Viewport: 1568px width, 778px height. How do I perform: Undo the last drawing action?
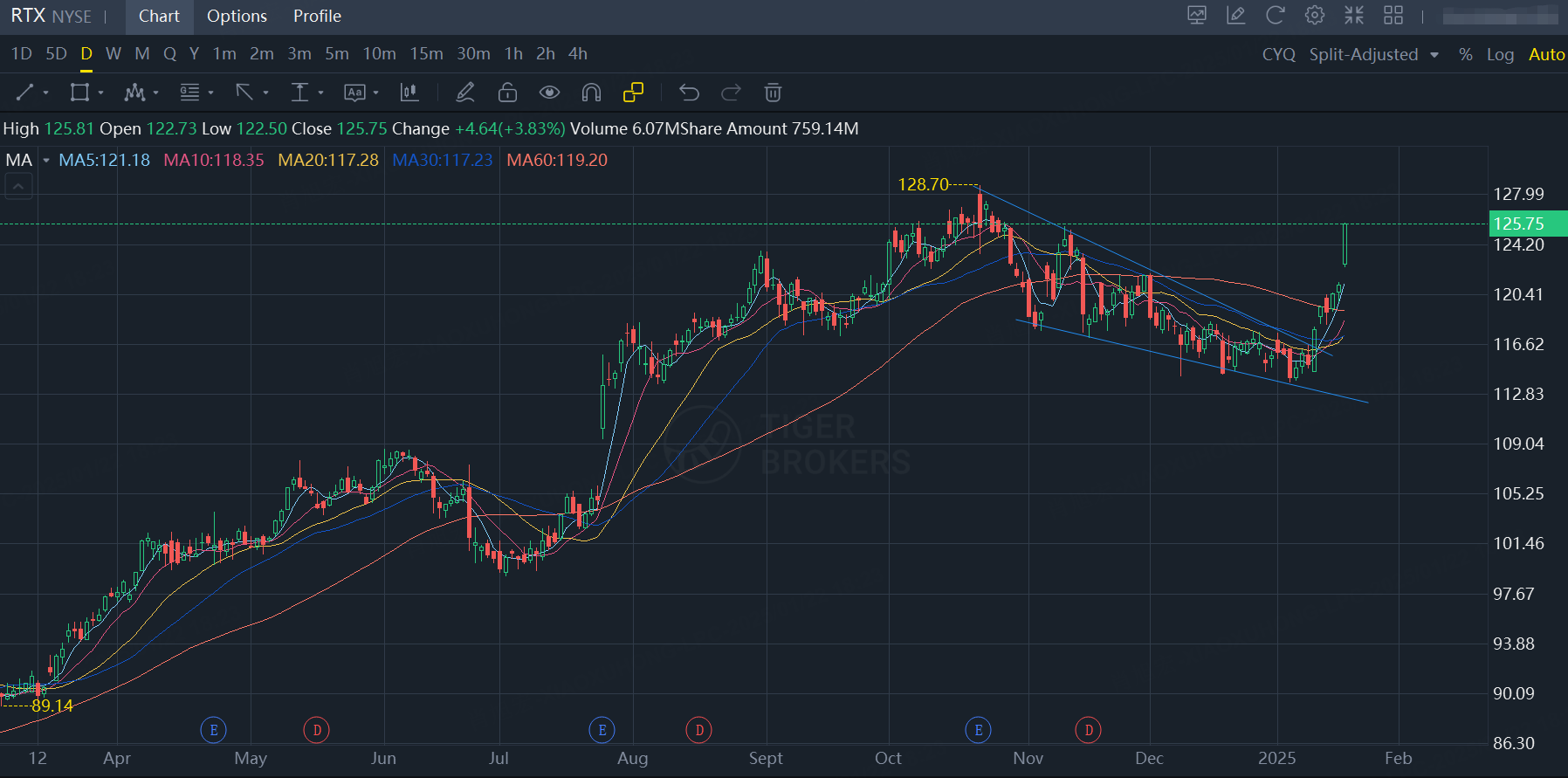tap(689, 93)
